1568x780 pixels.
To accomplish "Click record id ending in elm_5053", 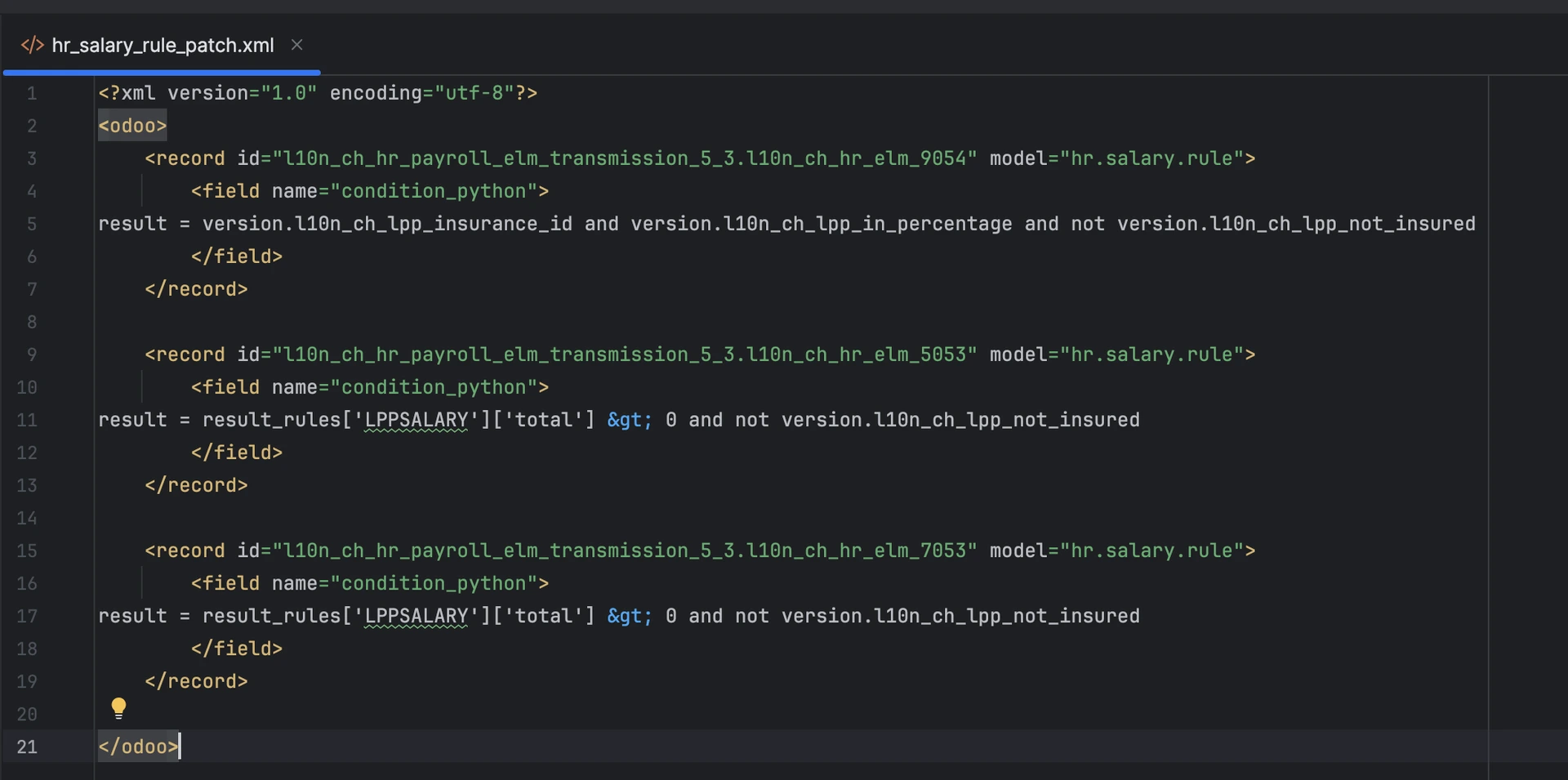I will tap(608, 354).
